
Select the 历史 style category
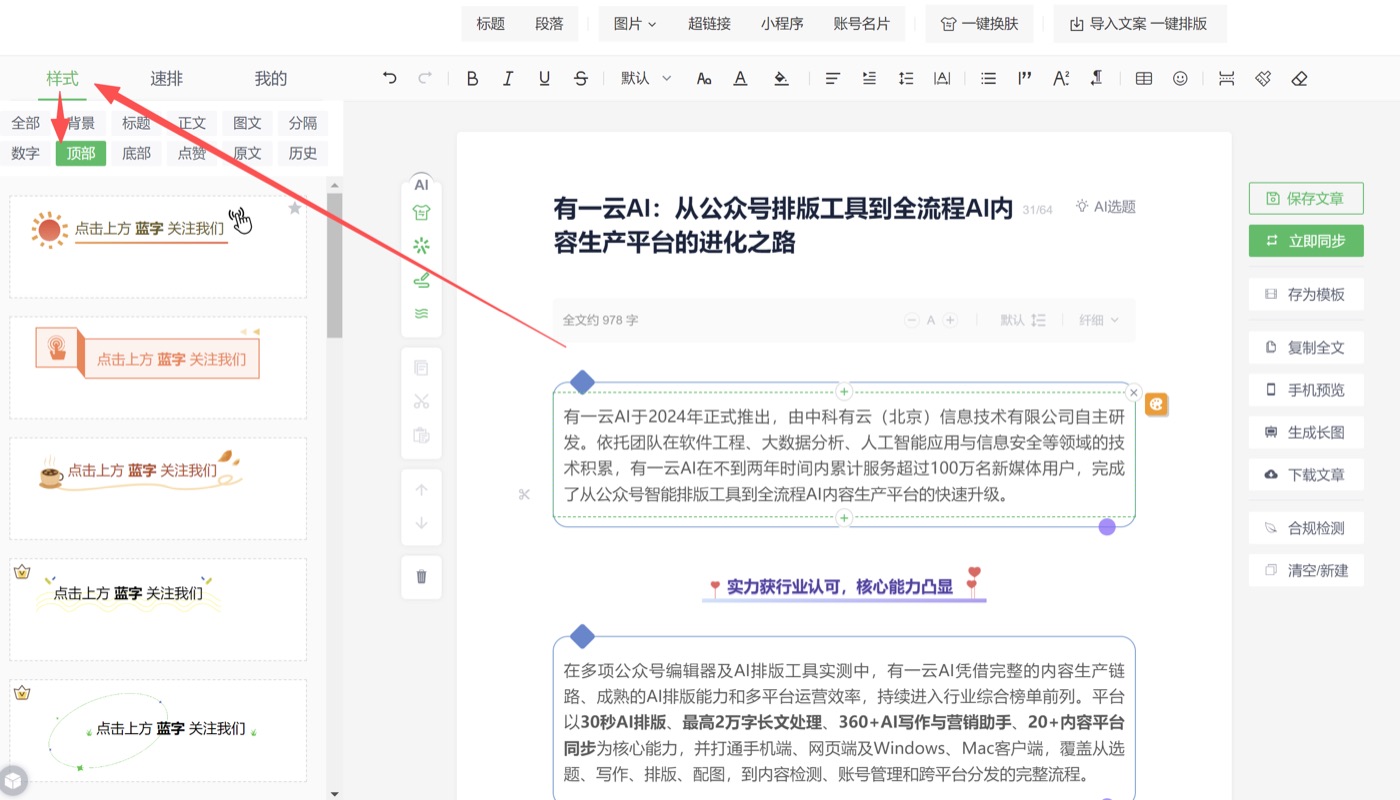point(303,153)
